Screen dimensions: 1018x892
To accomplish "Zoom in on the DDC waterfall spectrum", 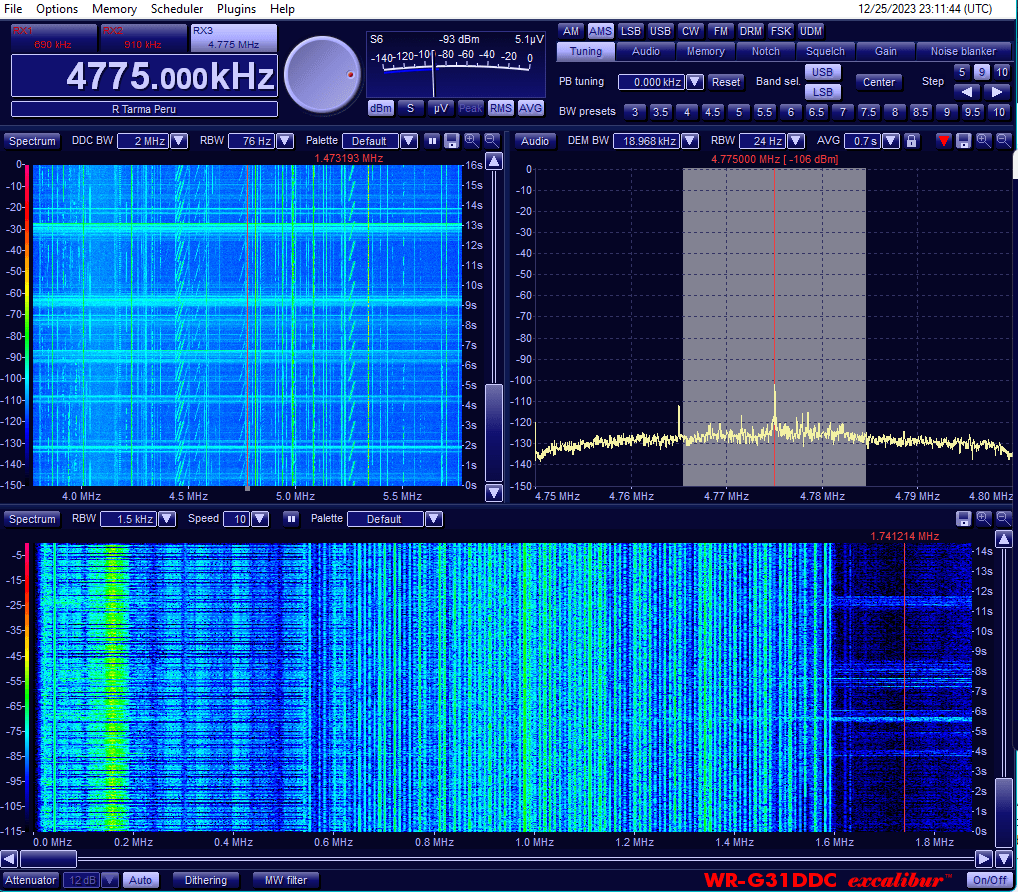I will (472, 140).
